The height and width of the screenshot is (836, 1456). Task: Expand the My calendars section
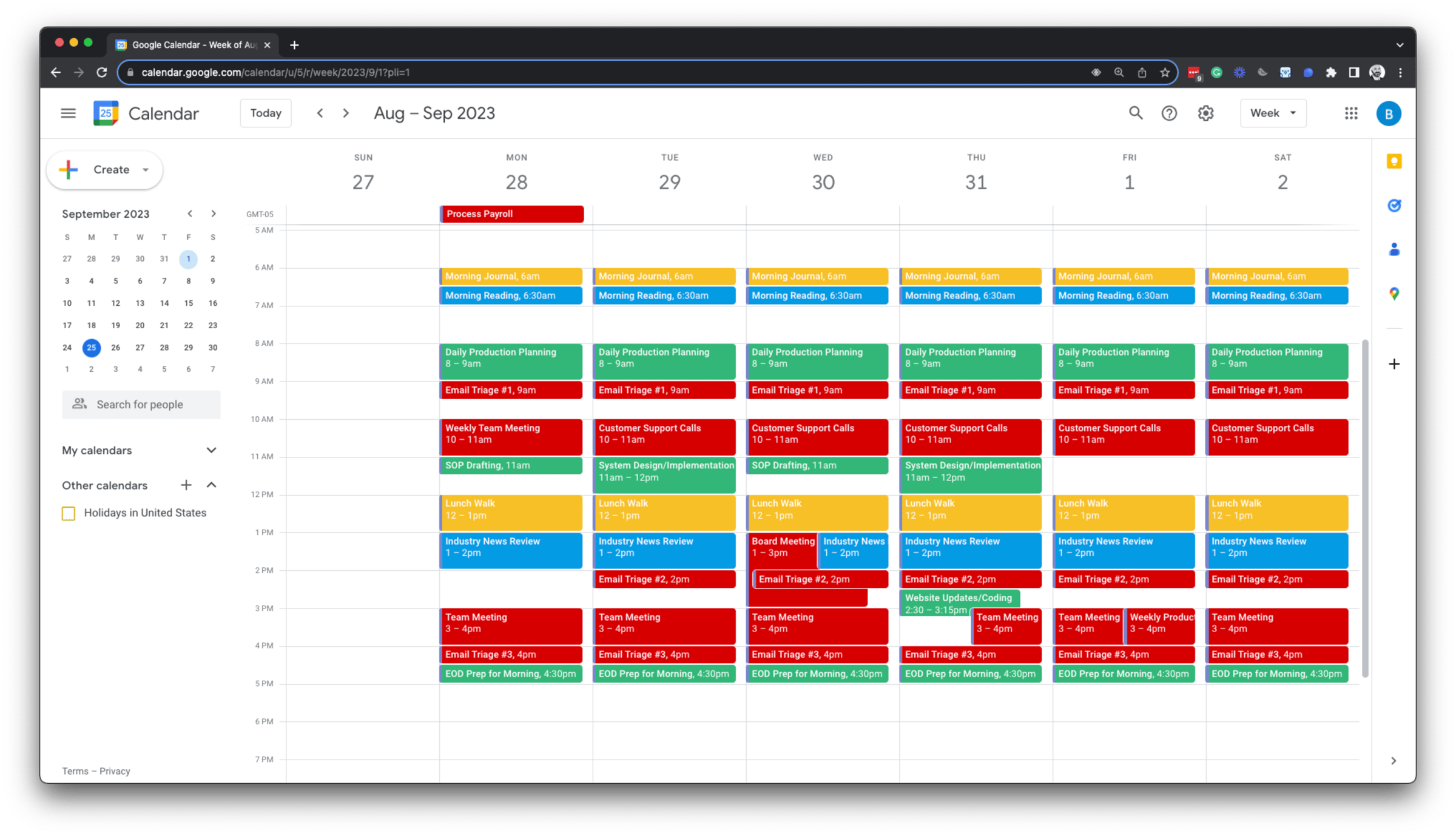click(x=211, y=450)
